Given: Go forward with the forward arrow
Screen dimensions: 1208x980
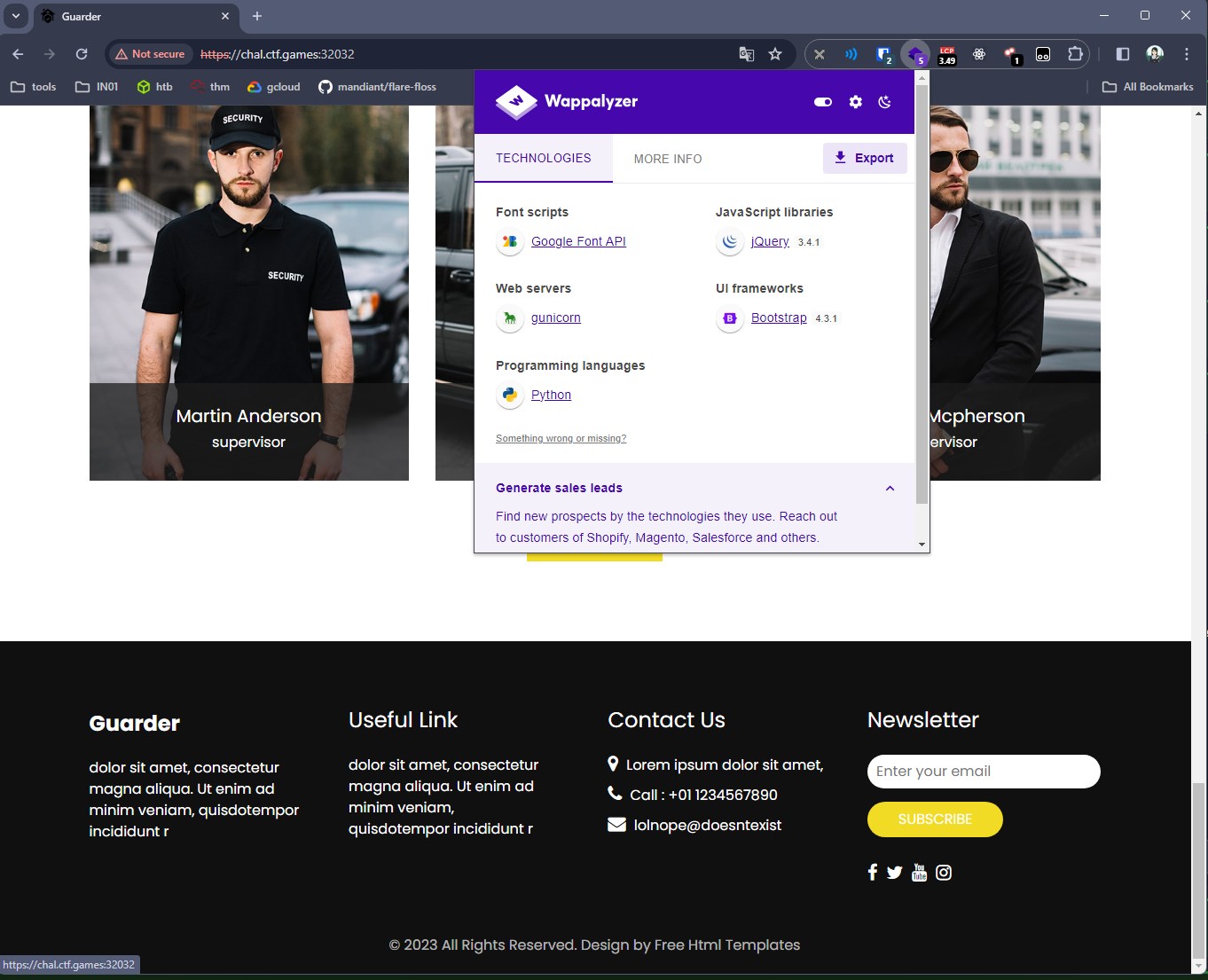Looking at the screenshot, I should pyautogui.click(x=50, y=54).
